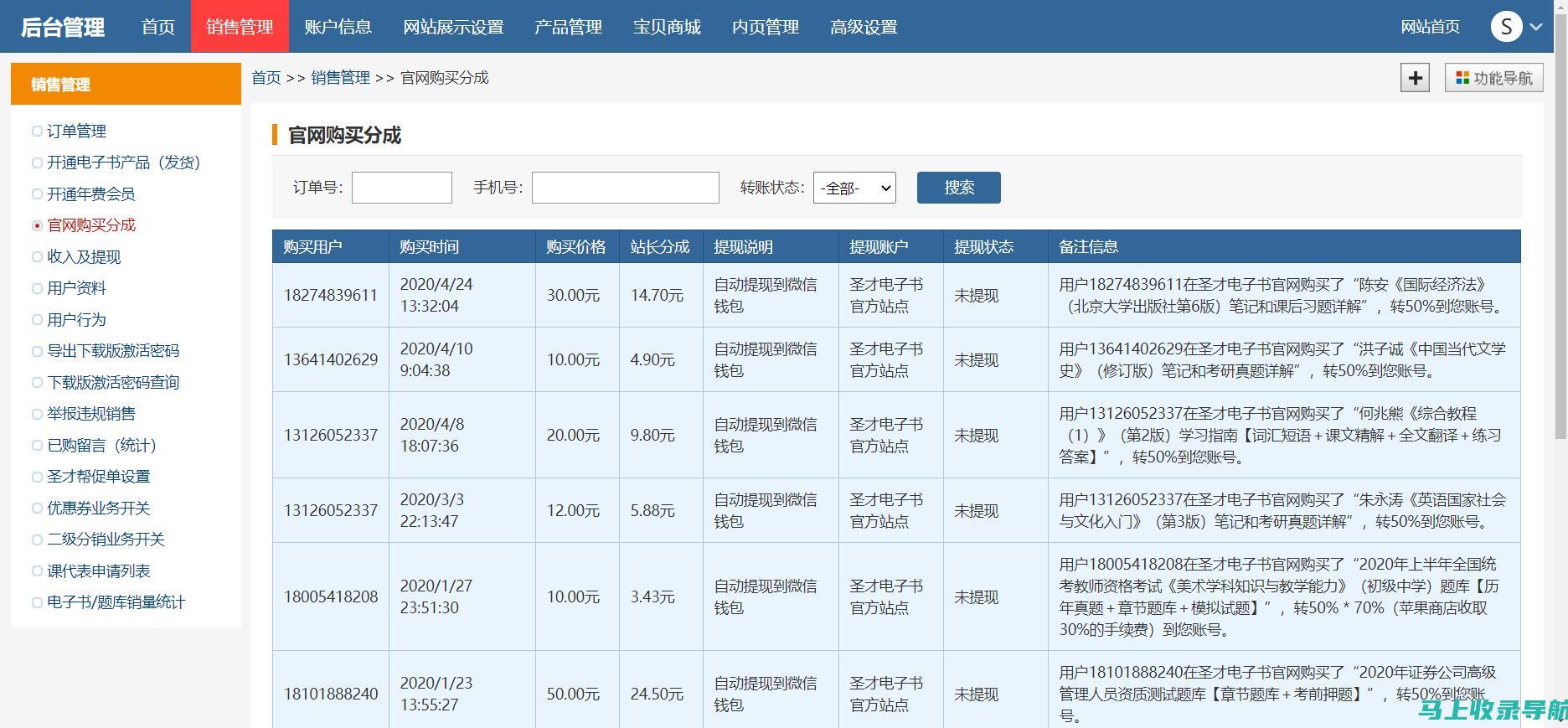Open 网站首页 link in header

1430,27
